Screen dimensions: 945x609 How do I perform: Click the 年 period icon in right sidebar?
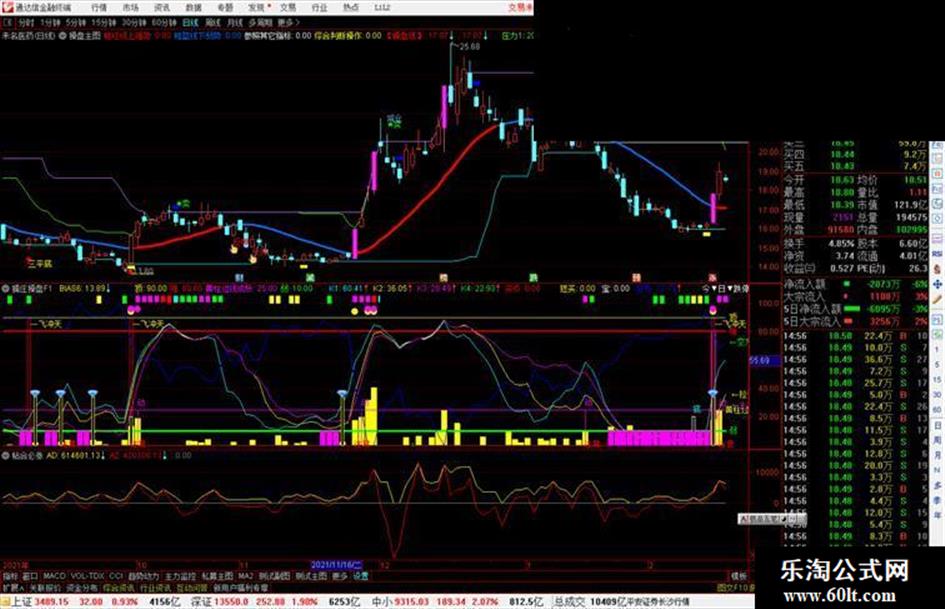point(937,516)
